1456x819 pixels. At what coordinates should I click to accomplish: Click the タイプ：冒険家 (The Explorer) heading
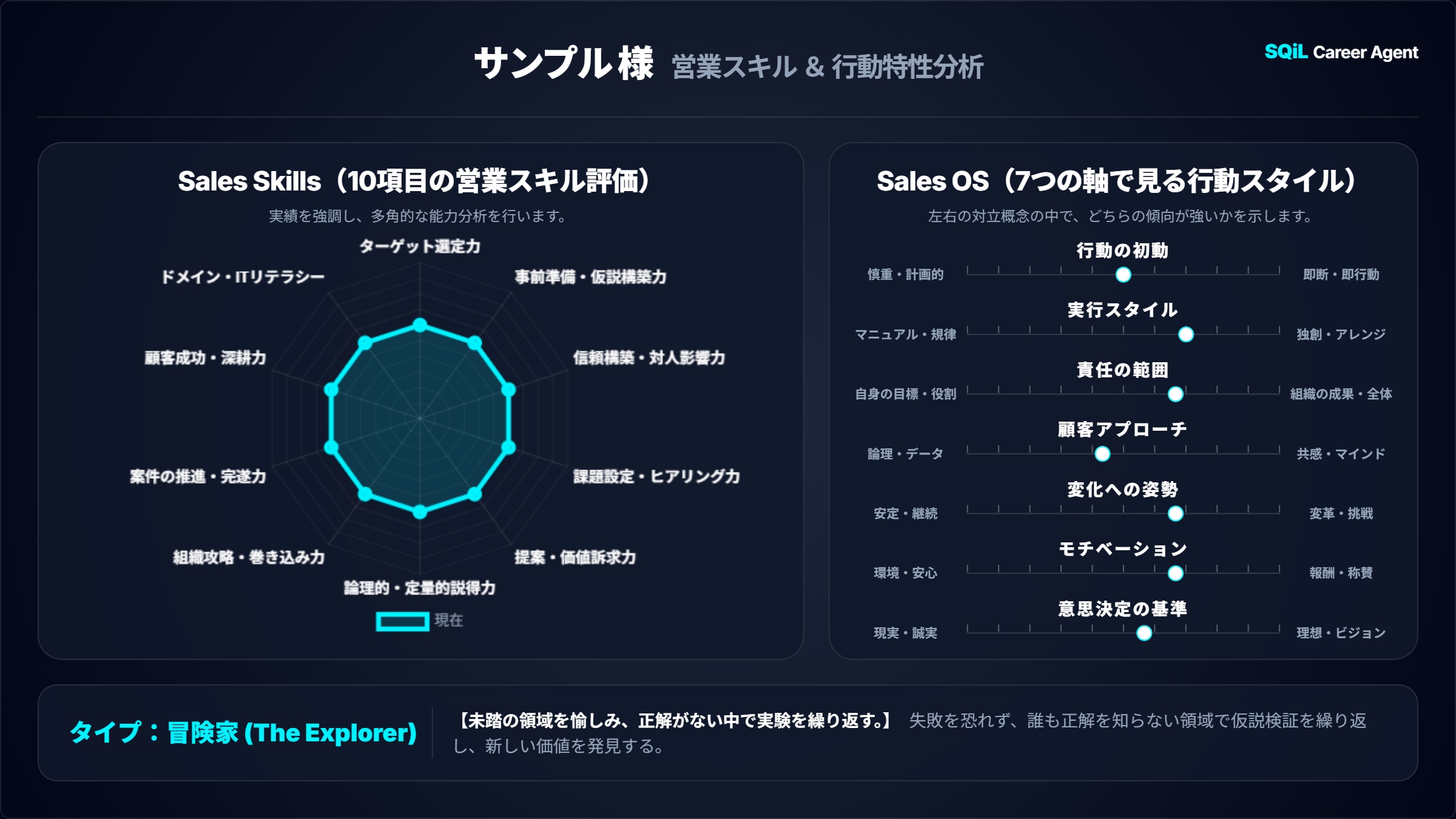[243, 733]
